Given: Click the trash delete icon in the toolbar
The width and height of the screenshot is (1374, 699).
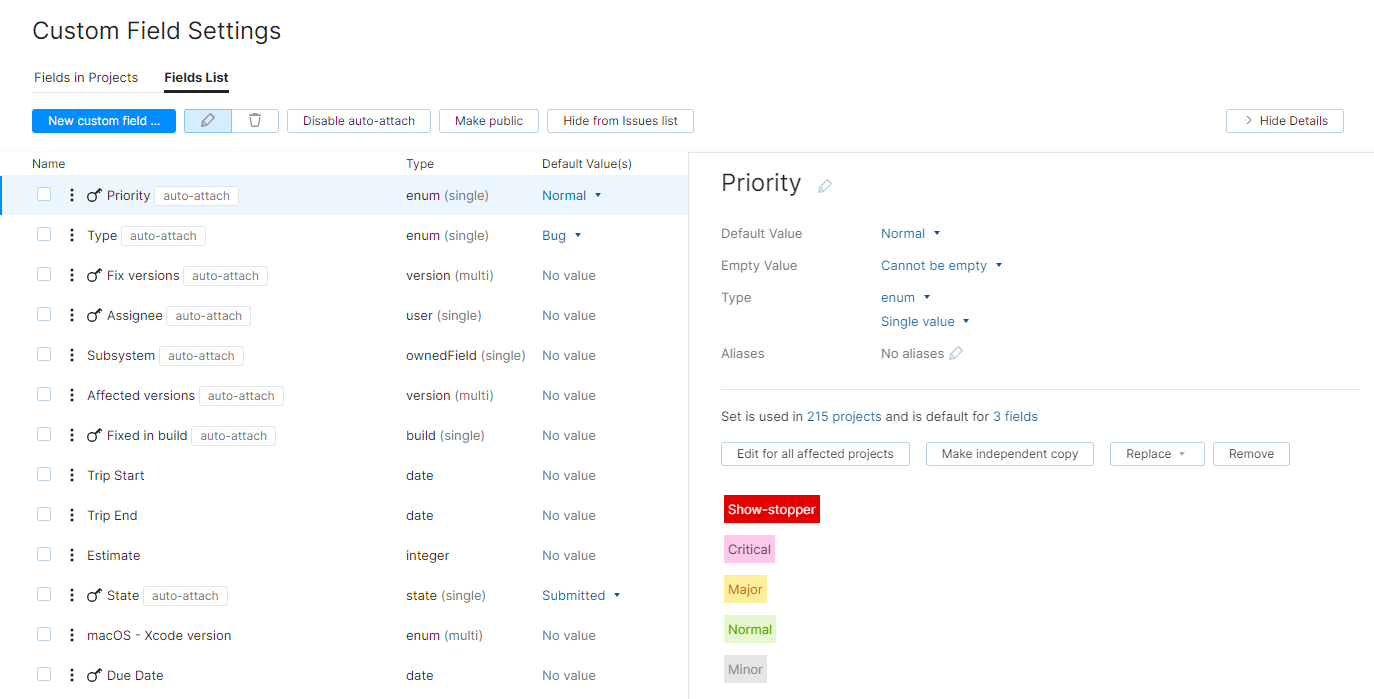Looking at the screenshot, I should 255,120.
